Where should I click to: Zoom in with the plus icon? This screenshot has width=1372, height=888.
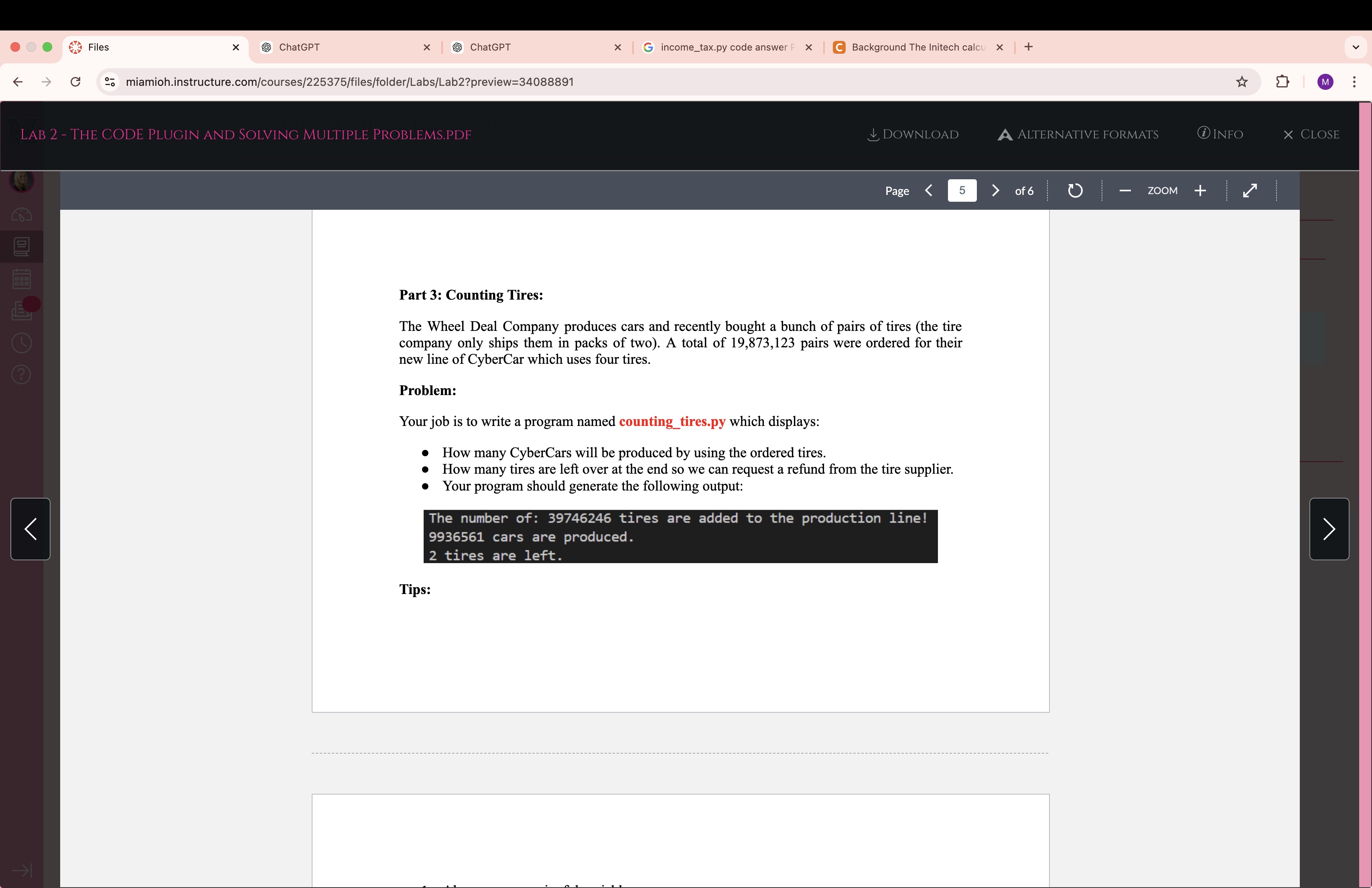(x=1200, y=191)
